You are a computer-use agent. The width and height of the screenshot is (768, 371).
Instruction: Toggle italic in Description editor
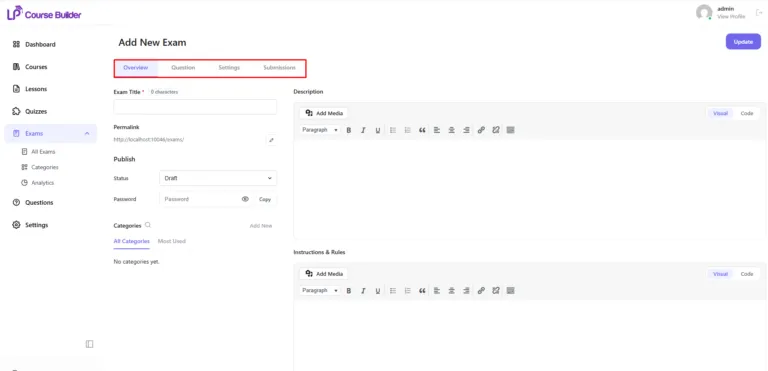pyautogui.click(x=363, y=130)
